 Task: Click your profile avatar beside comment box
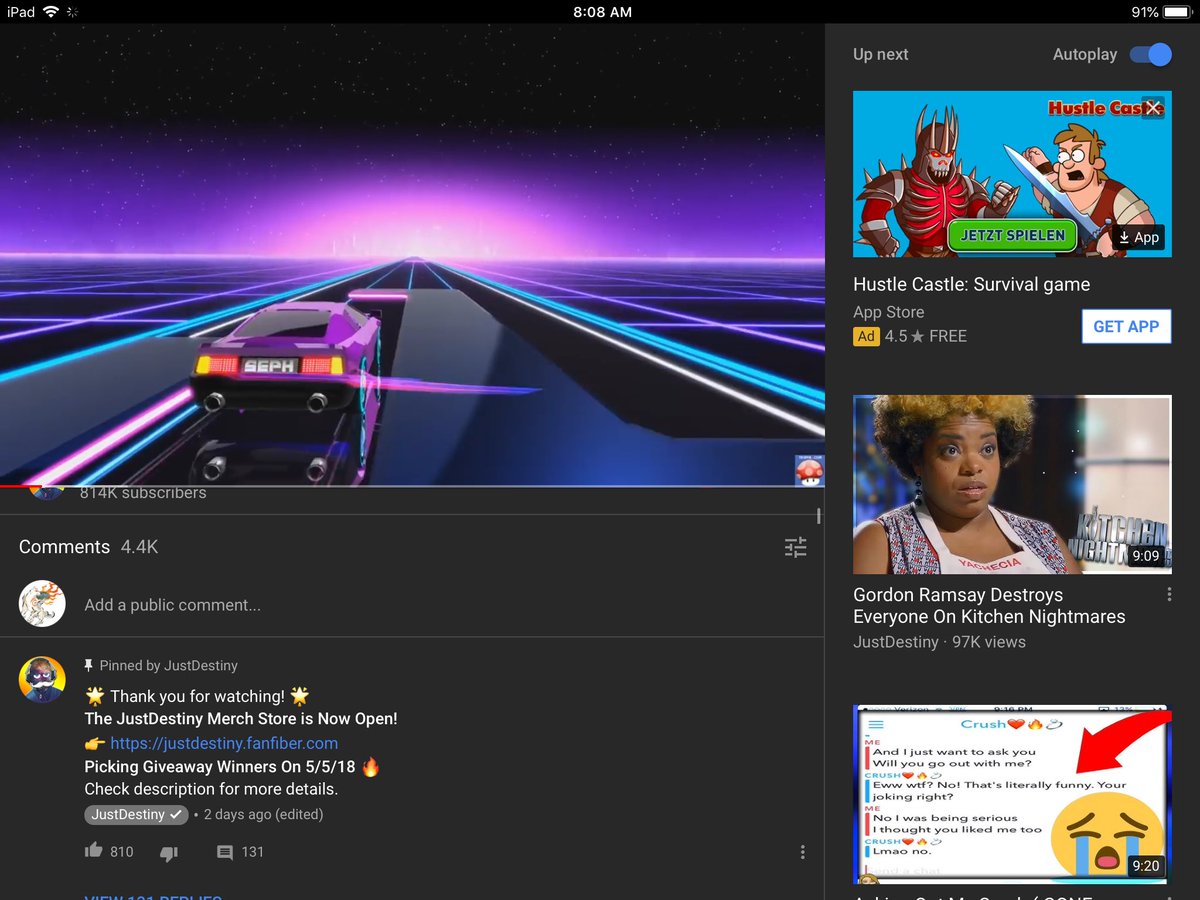42,604
